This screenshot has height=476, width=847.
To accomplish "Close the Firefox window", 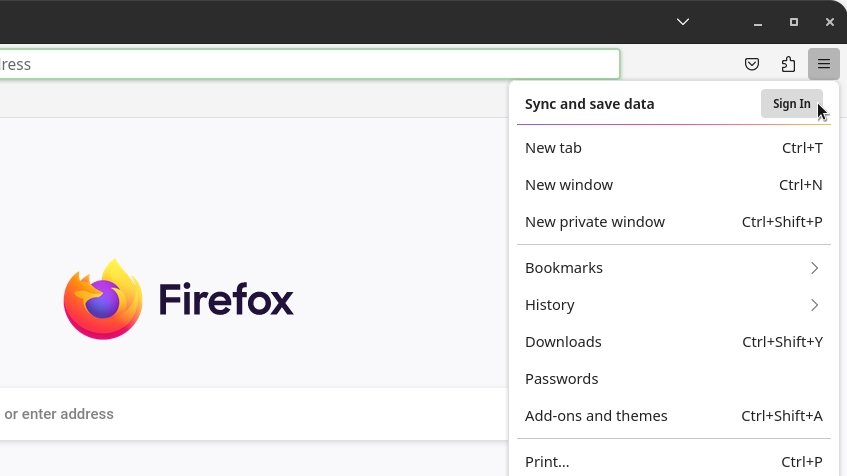I will [x=830, y=22].
